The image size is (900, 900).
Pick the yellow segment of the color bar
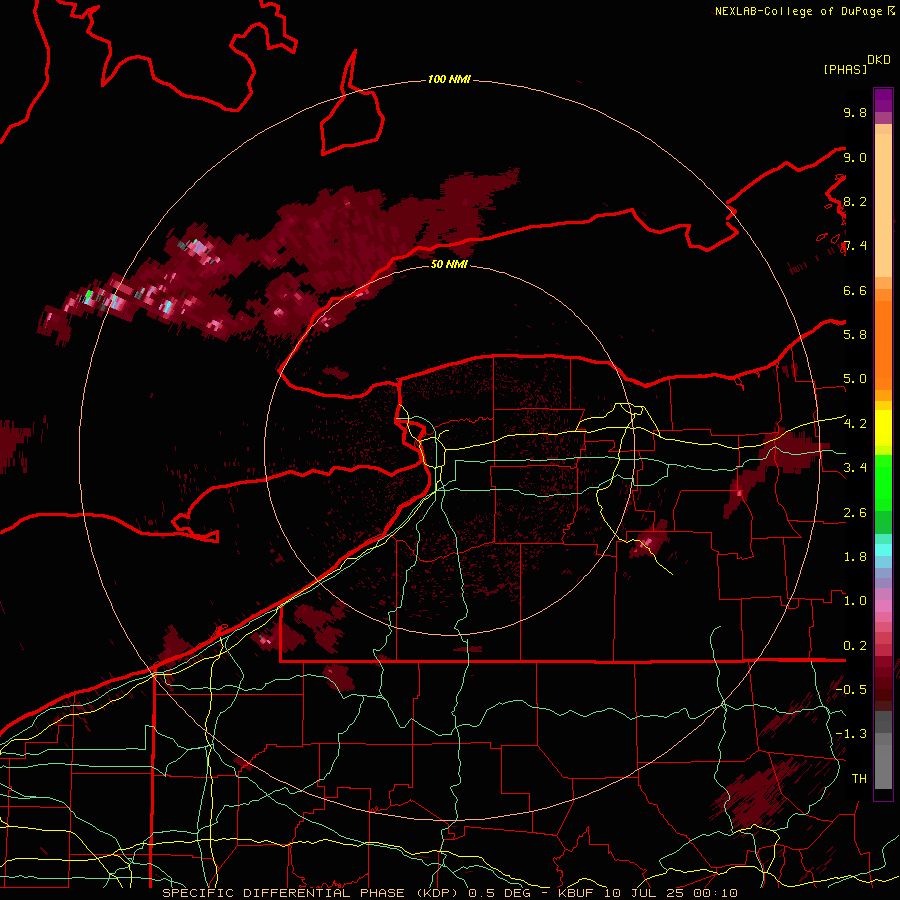[883, 428]
